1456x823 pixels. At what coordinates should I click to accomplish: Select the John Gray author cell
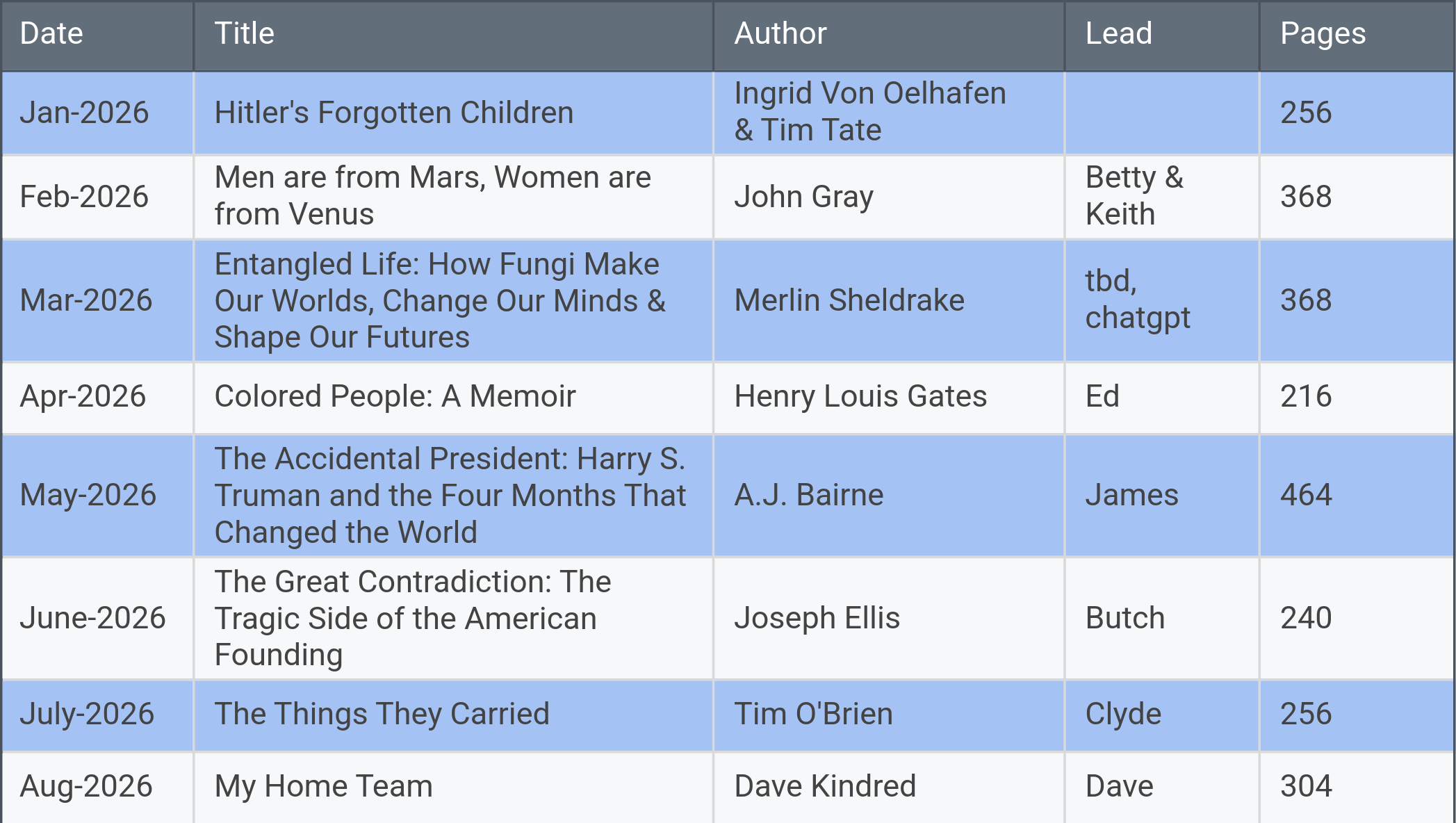click(x=803, y=197)
